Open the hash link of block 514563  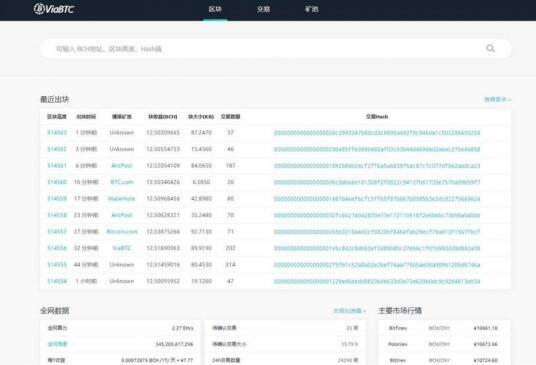tap(377, 133)
